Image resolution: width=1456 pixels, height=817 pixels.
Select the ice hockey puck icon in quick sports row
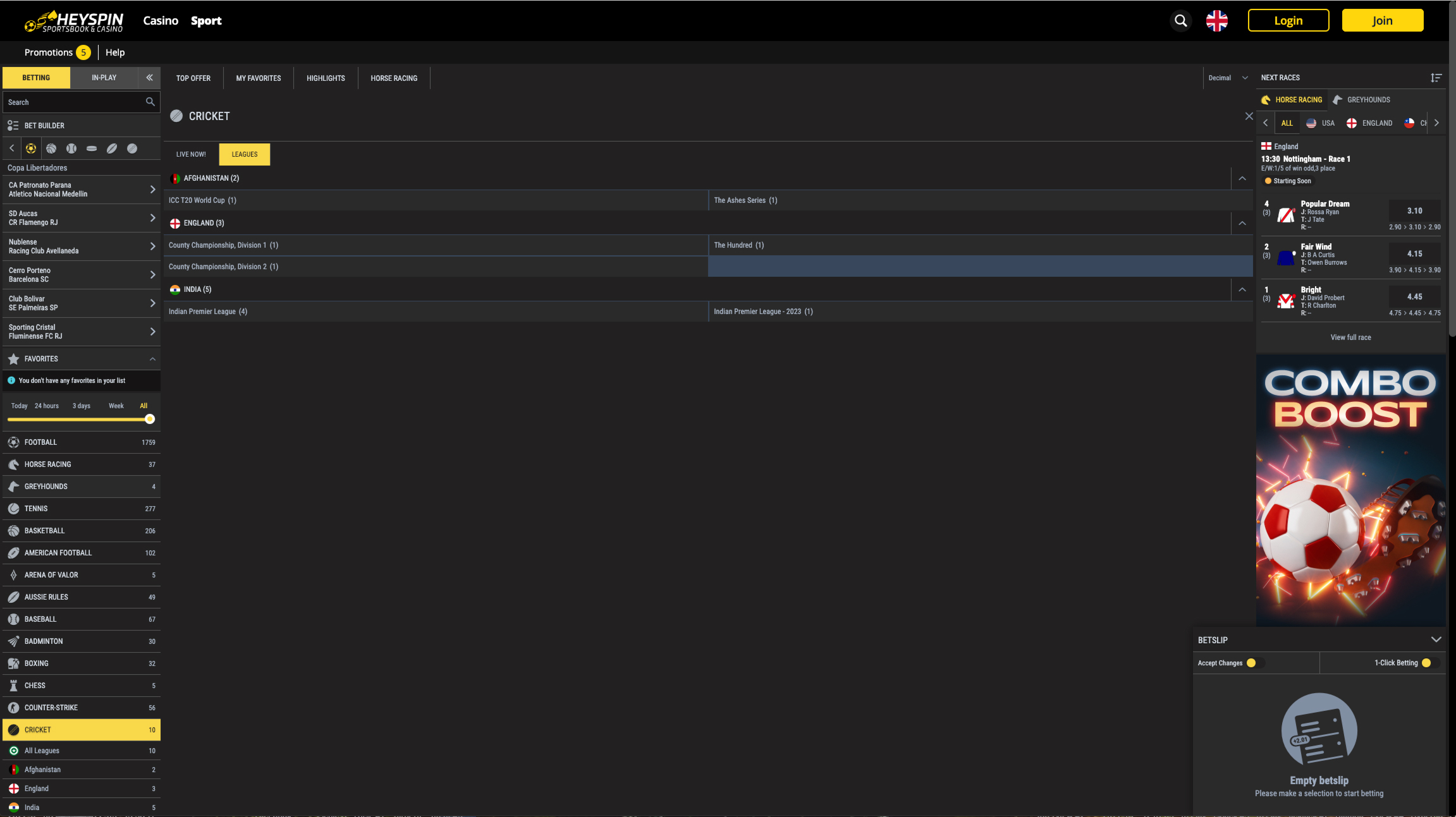click(x=92, y=148)
